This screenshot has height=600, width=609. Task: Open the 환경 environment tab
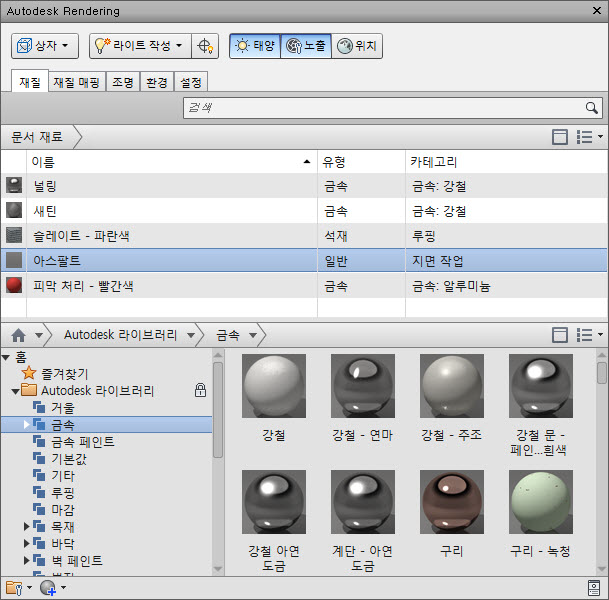pyautogui.click(x=157, y=82)
